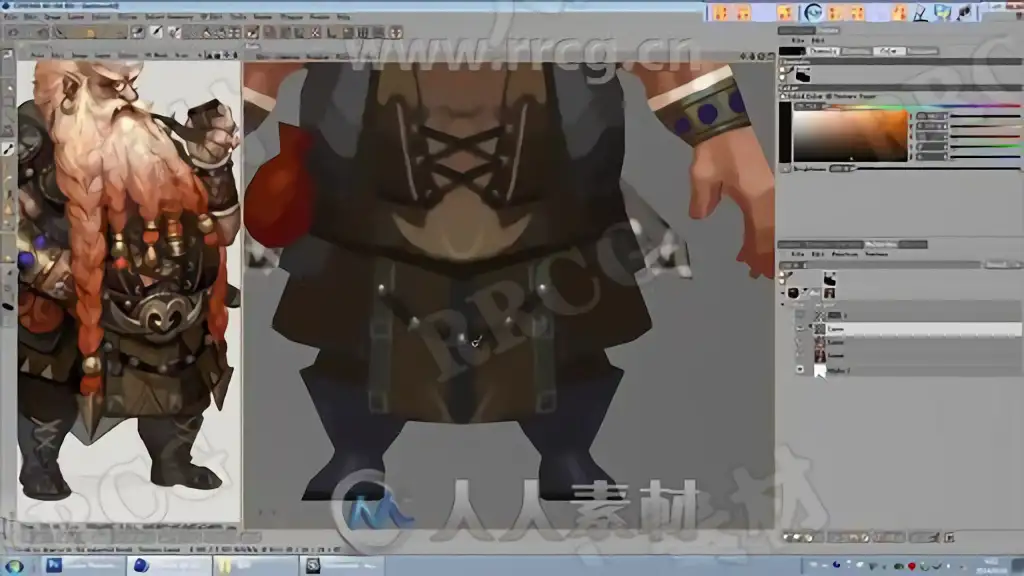Click the Redo arrow in the top toolbar

(x=42, y=32)
